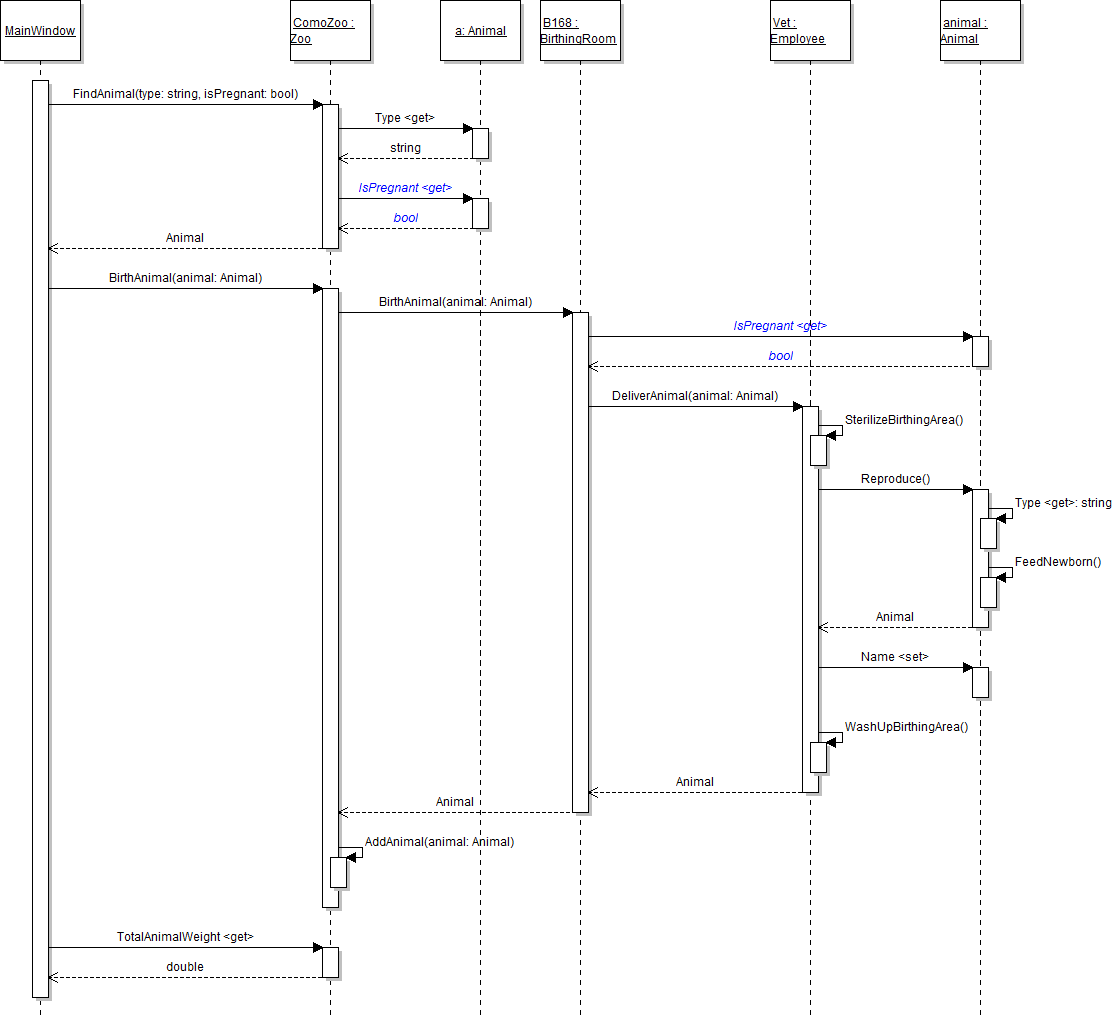The width and height of the screenshot is (1117, 1022).
Task: Select the SterilizeBirthingArea() self-call label
Action: coord(903,420)
